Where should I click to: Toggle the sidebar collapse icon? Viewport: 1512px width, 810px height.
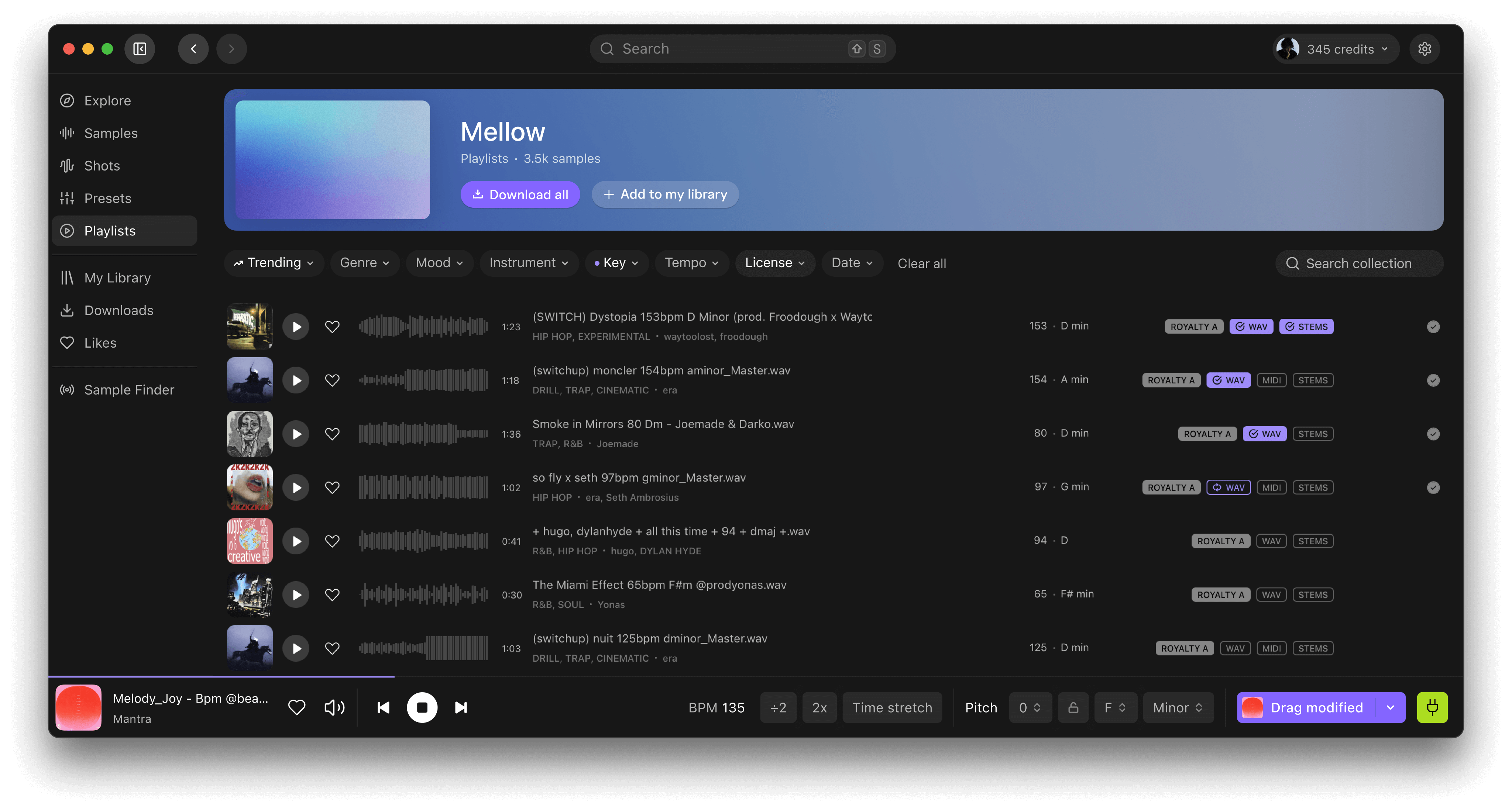[140, 49]
